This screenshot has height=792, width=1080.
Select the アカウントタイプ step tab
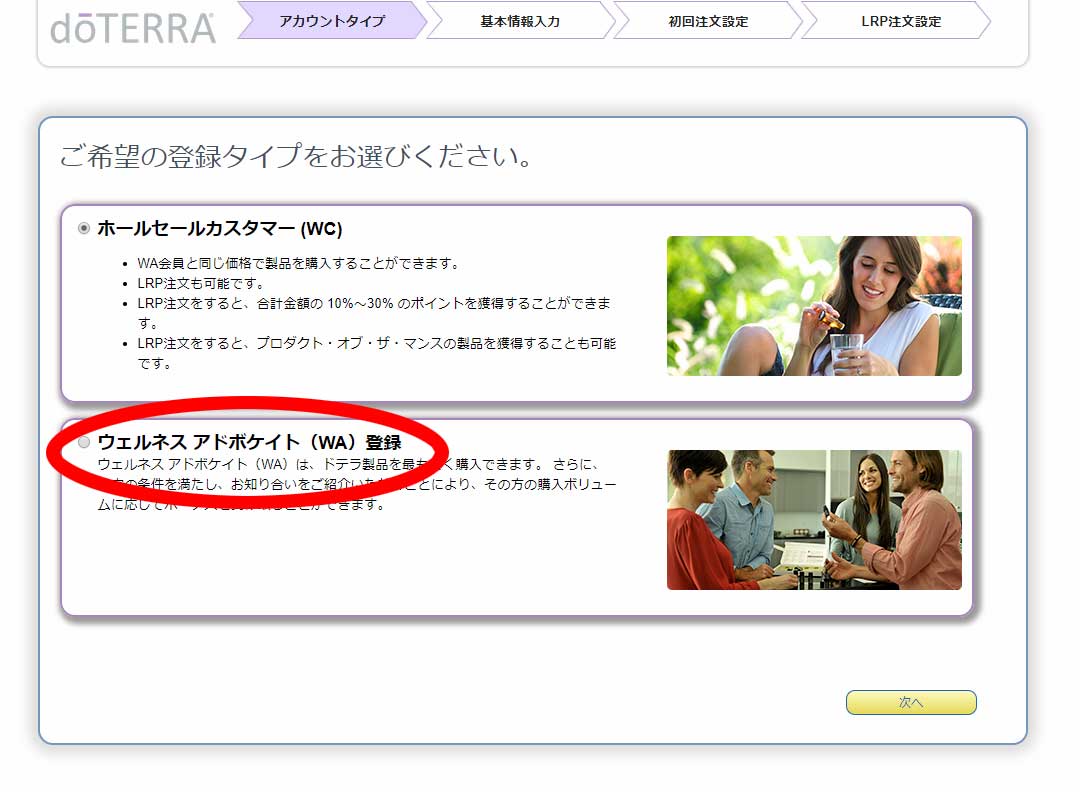pos(333,21)
